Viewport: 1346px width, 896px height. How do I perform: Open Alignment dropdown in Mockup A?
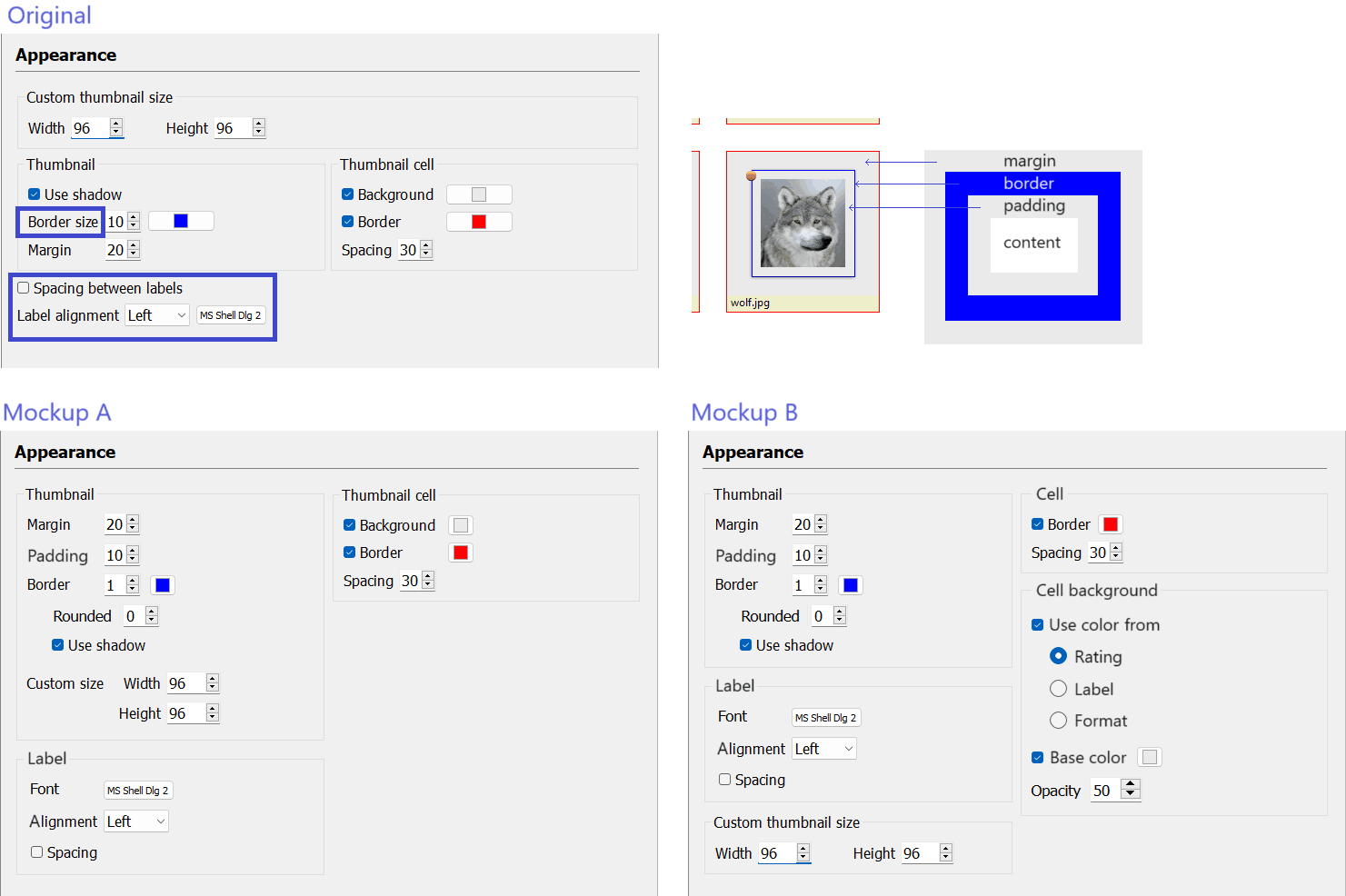(x=136, y=821)
